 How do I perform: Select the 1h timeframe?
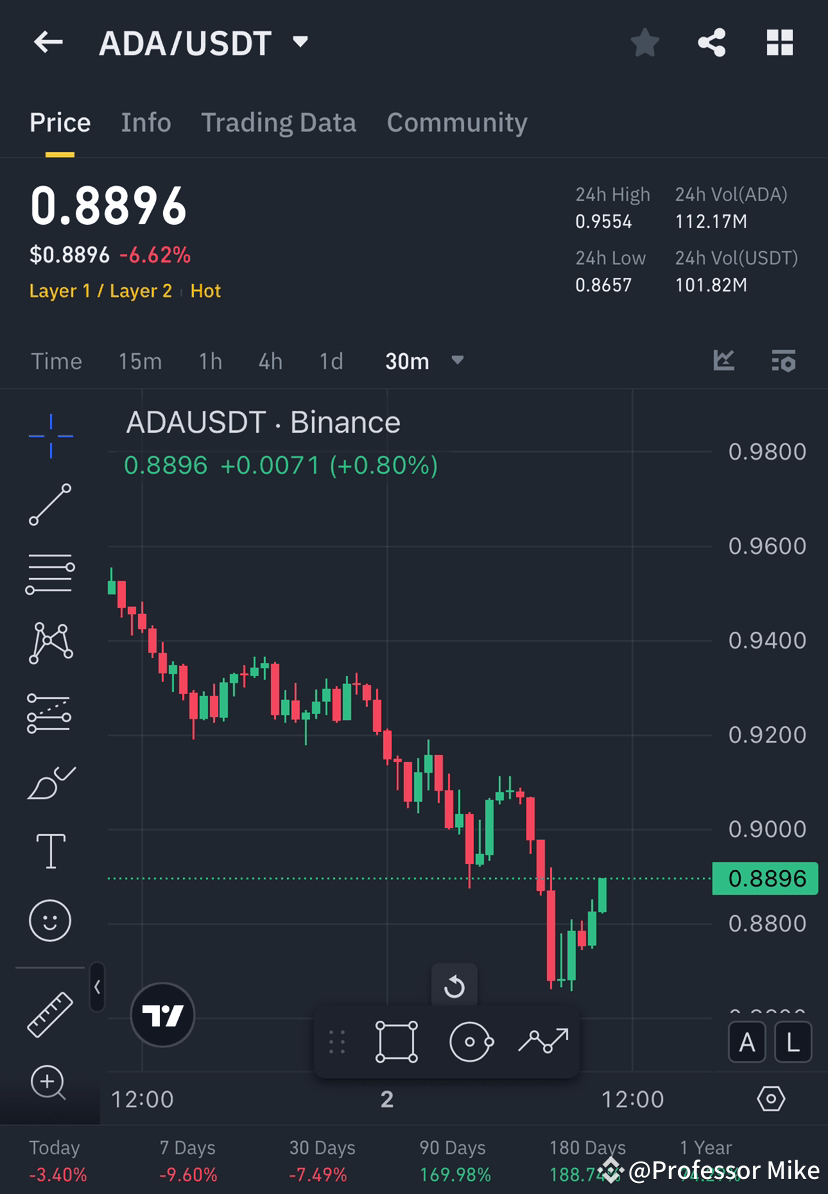[x=210, y=361]
